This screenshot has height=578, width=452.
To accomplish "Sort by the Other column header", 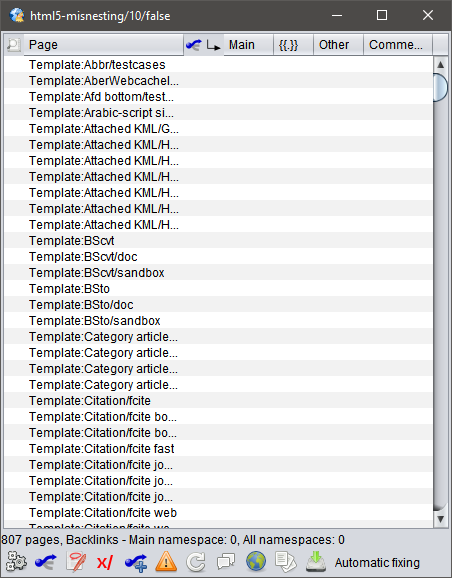I will pyautogui.click(x=338, y=45).
